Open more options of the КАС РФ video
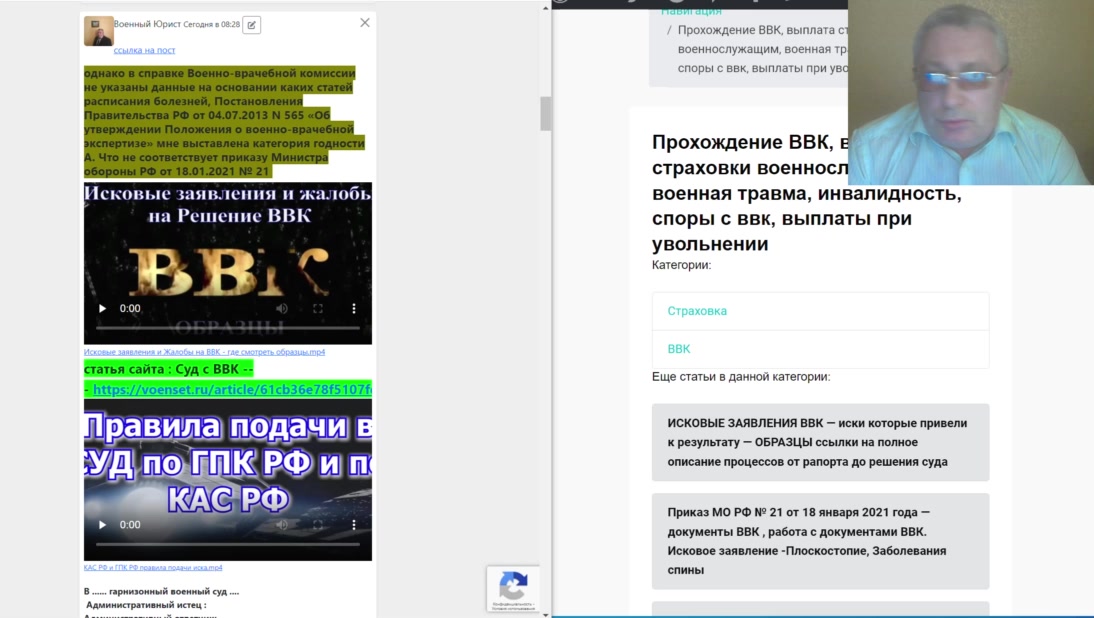Image resolution: width=1094 pixels, height=618 pixels. click(x=354, y=525)
